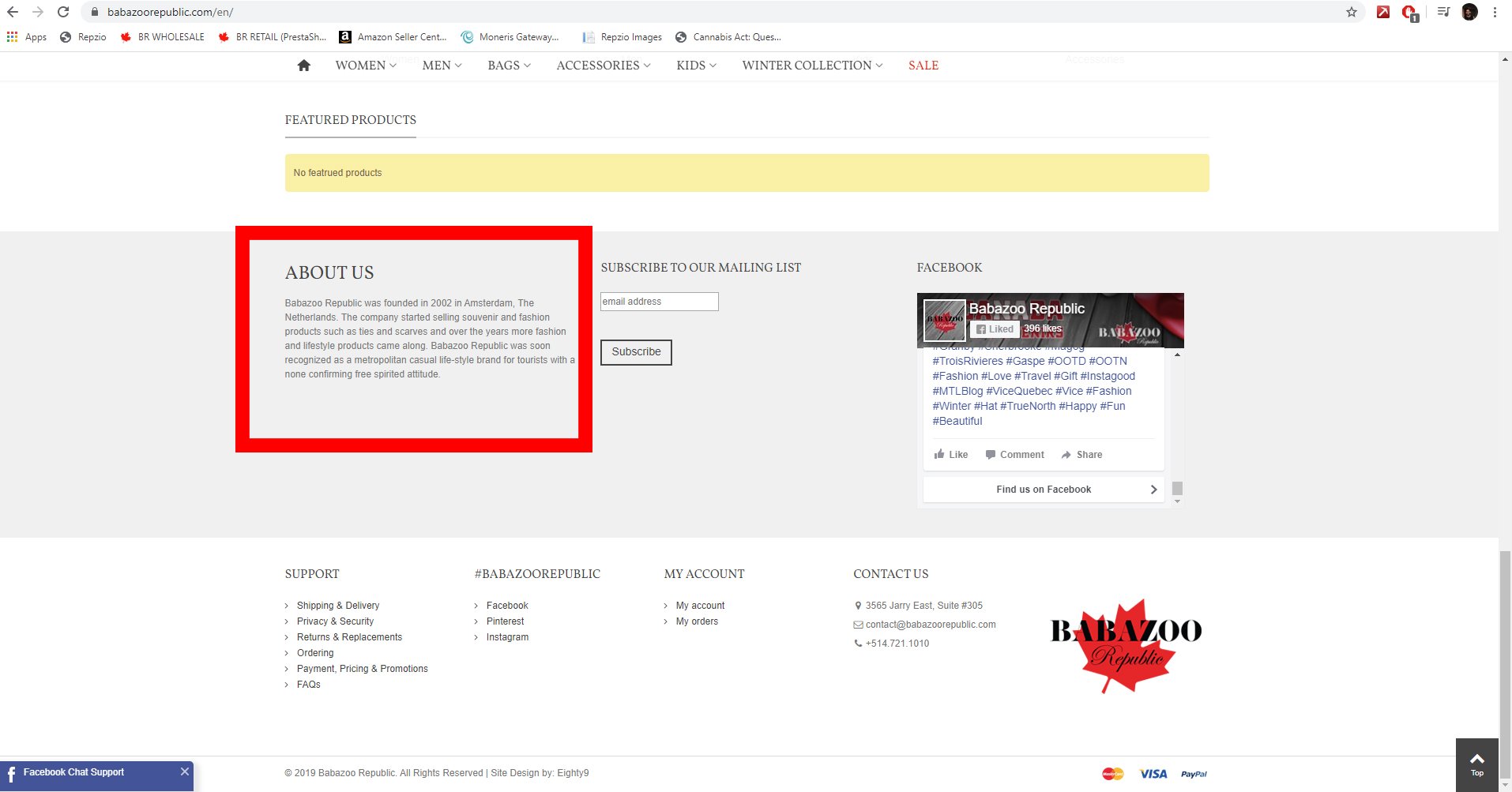Click the Babazoo Republic Facebook profile picture
The width and height of the screenshot is (1512, 792).
(945, 321)
